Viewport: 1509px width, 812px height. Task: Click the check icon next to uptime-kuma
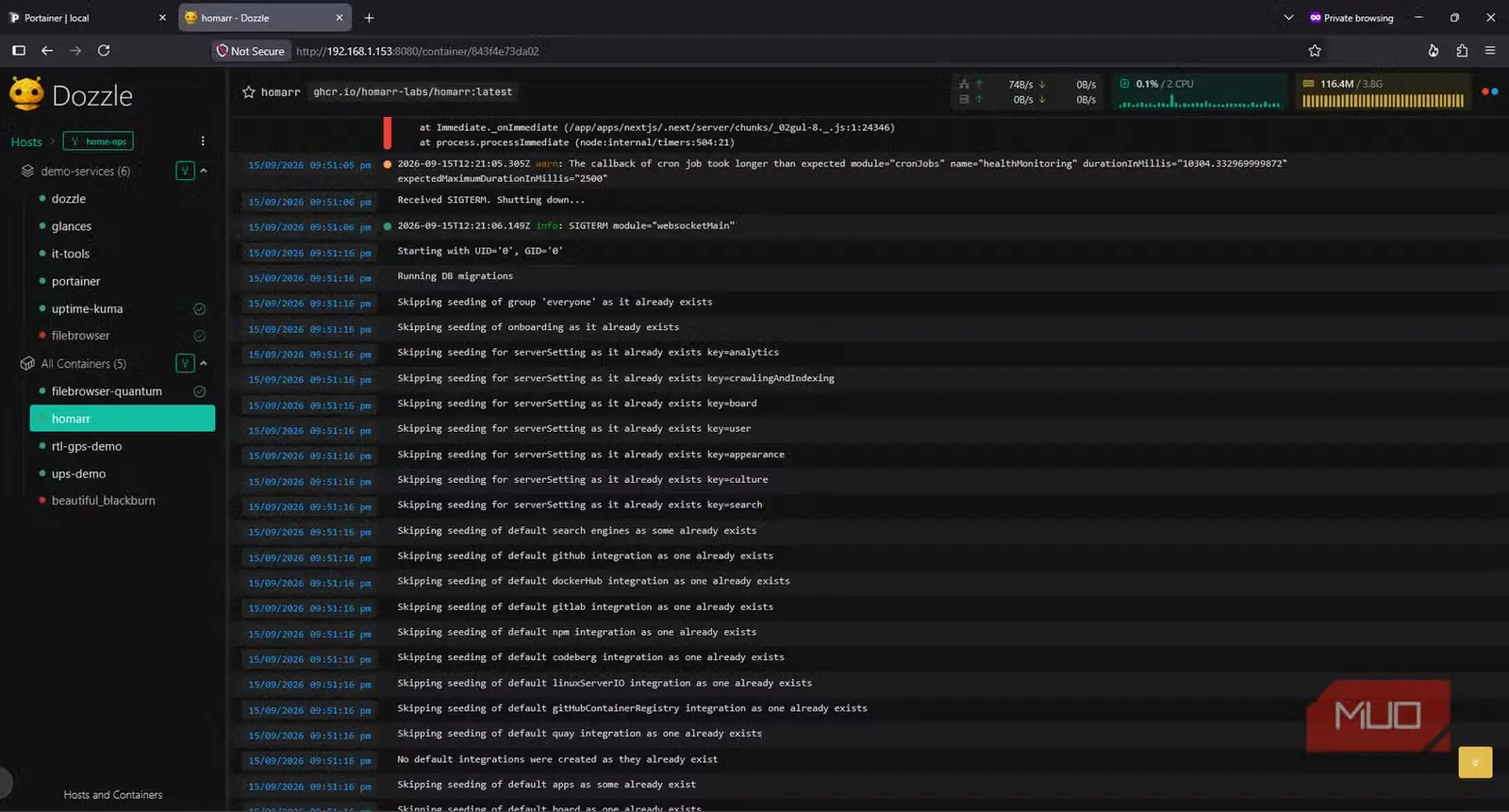click(x=200, y=308)
